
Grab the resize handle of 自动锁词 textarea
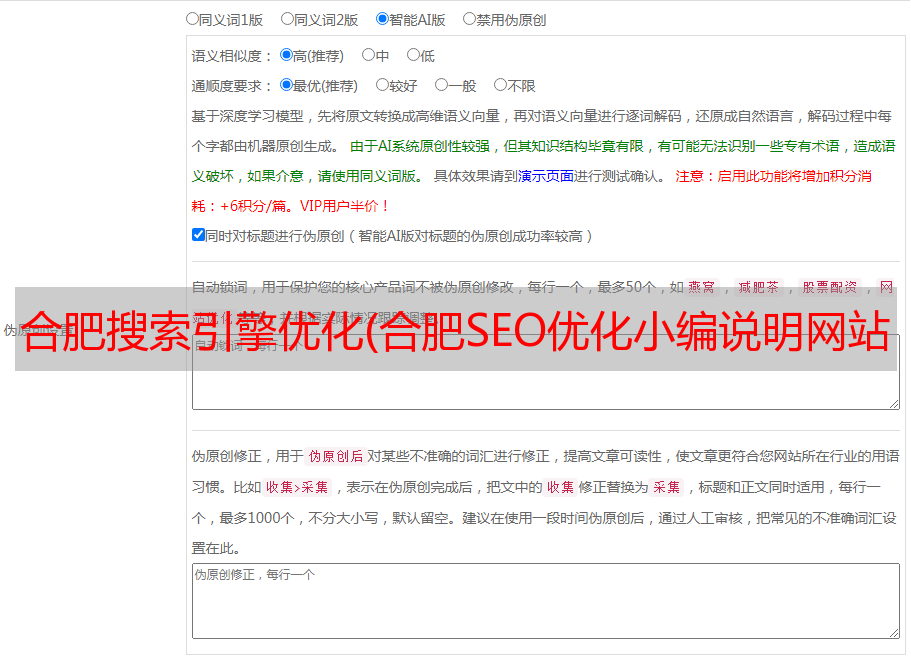894,404
